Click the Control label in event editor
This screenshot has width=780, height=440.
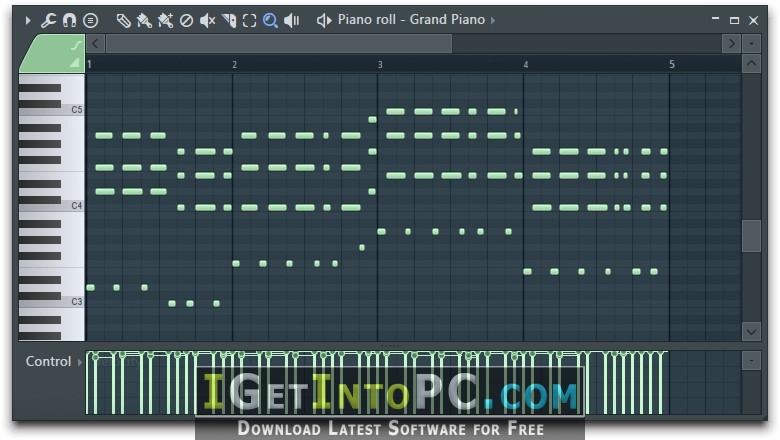click(48, 361)
